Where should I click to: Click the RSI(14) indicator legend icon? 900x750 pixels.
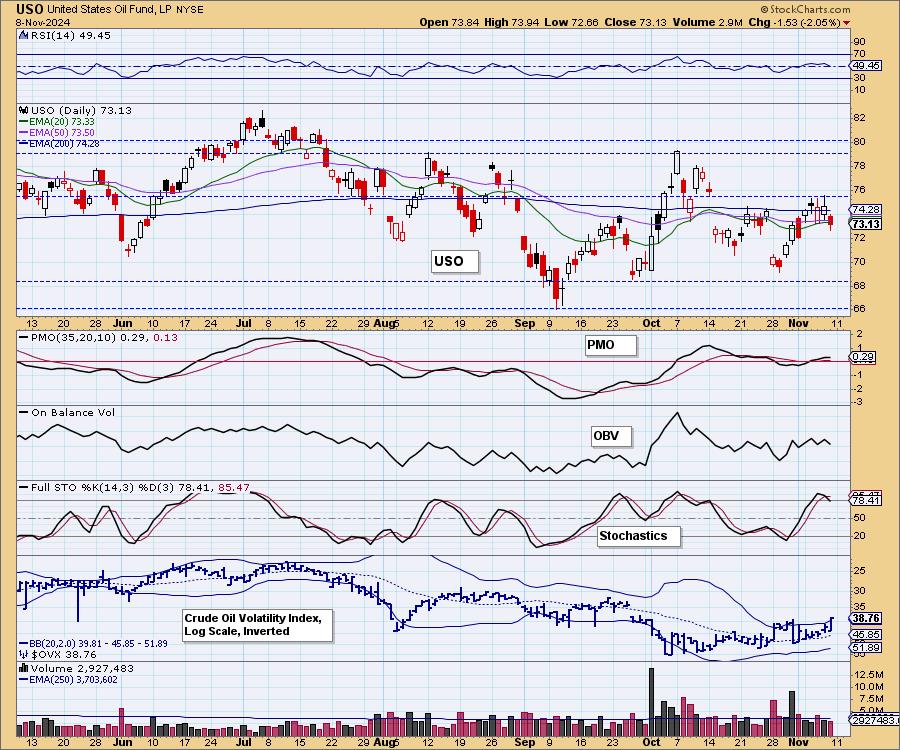pos(23,35)
